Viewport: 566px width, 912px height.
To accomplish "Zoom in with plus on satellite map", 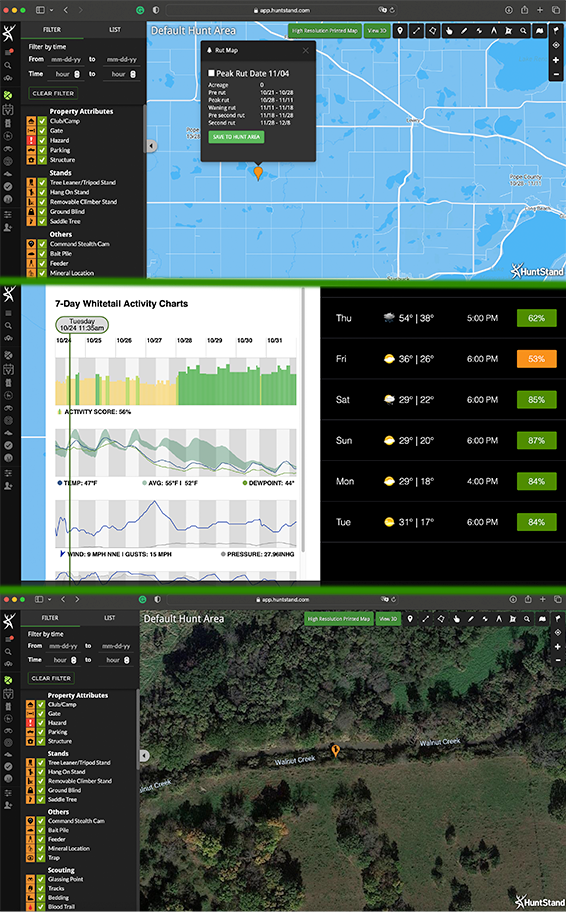I will coord(557,646).
